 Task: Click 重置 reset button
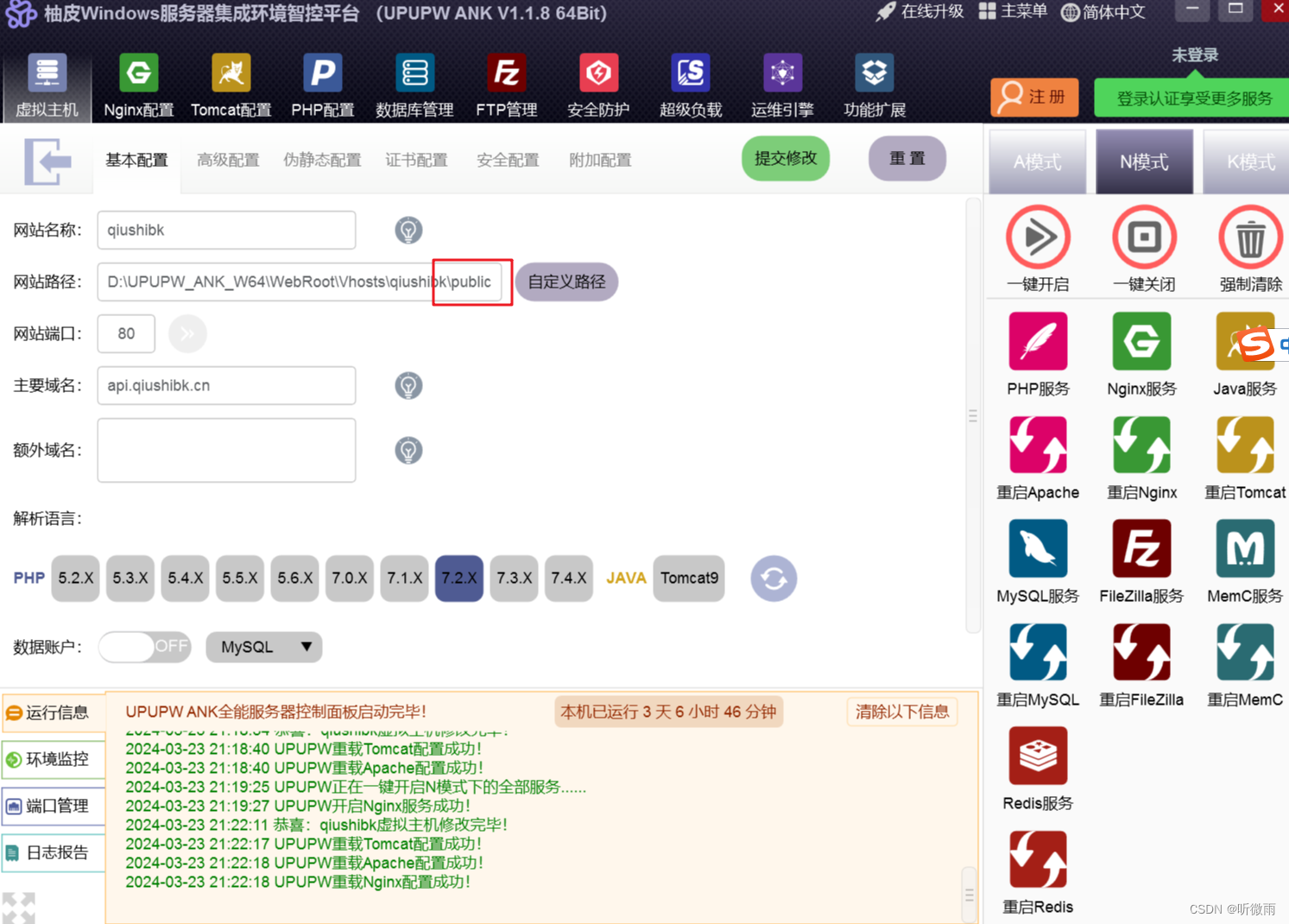point(907,158)
